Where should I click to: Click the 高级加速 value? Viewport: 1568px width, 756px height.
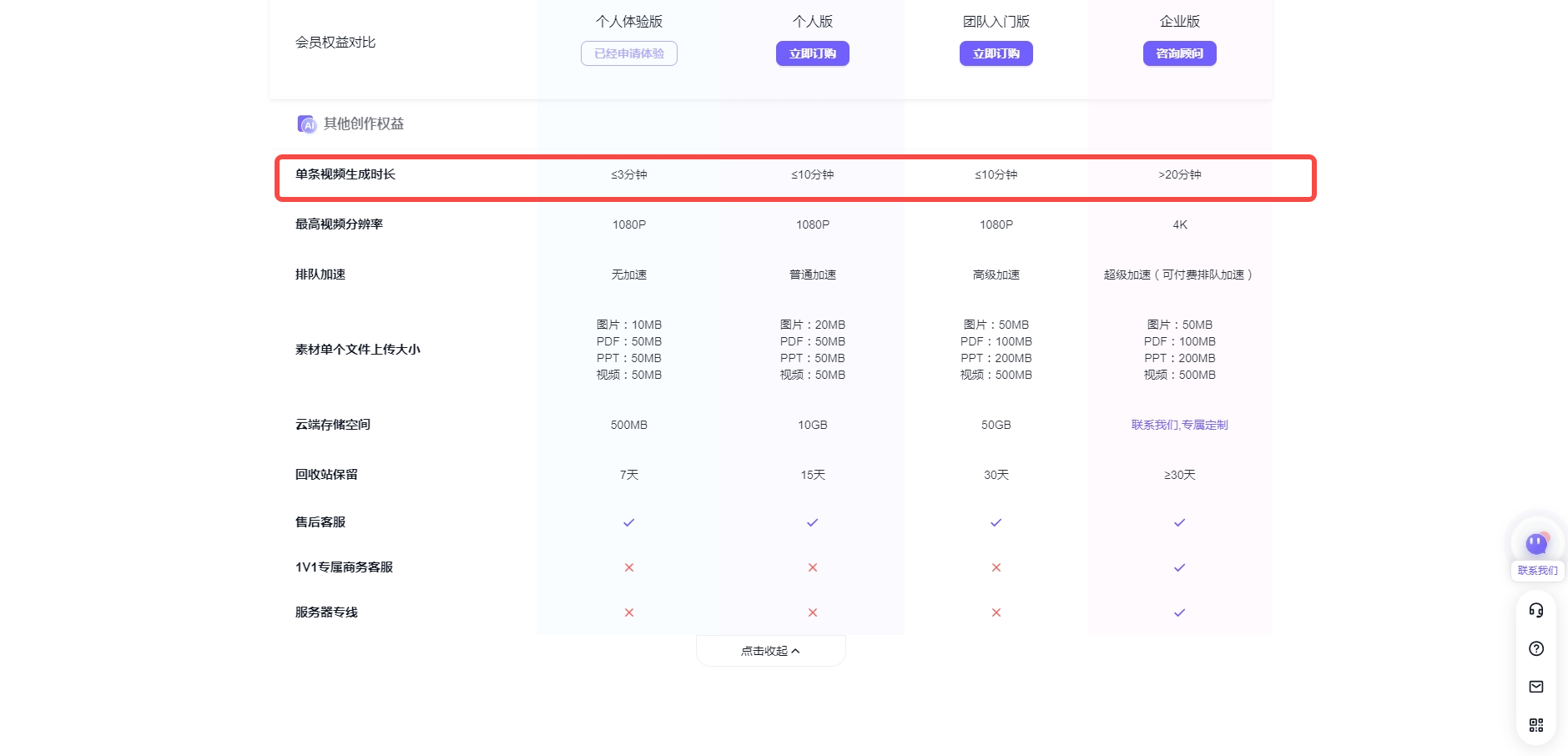coord(996,275)
